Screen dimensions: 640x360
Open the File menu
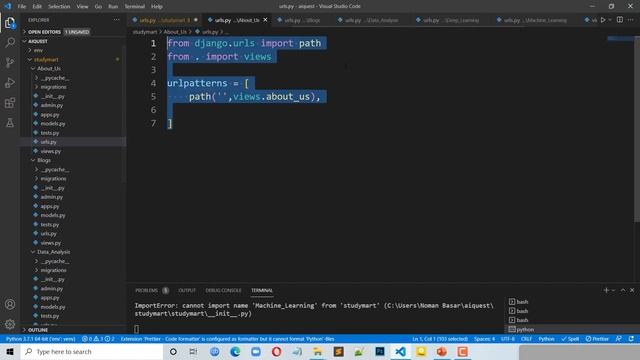[22, 7]
